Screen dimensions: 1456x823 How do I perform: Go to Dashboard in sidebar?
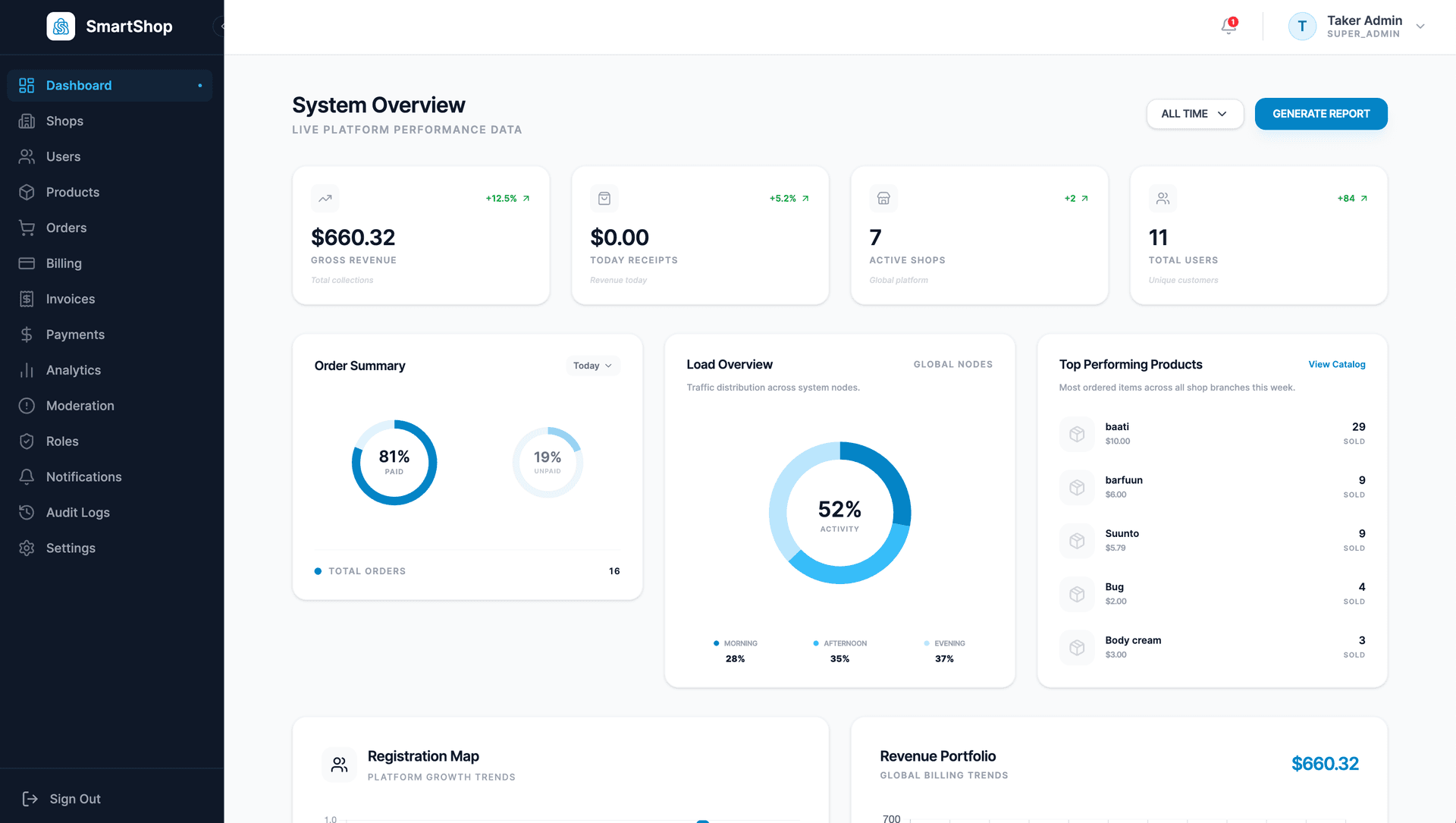pyautogui.click(x=110, y=86)
